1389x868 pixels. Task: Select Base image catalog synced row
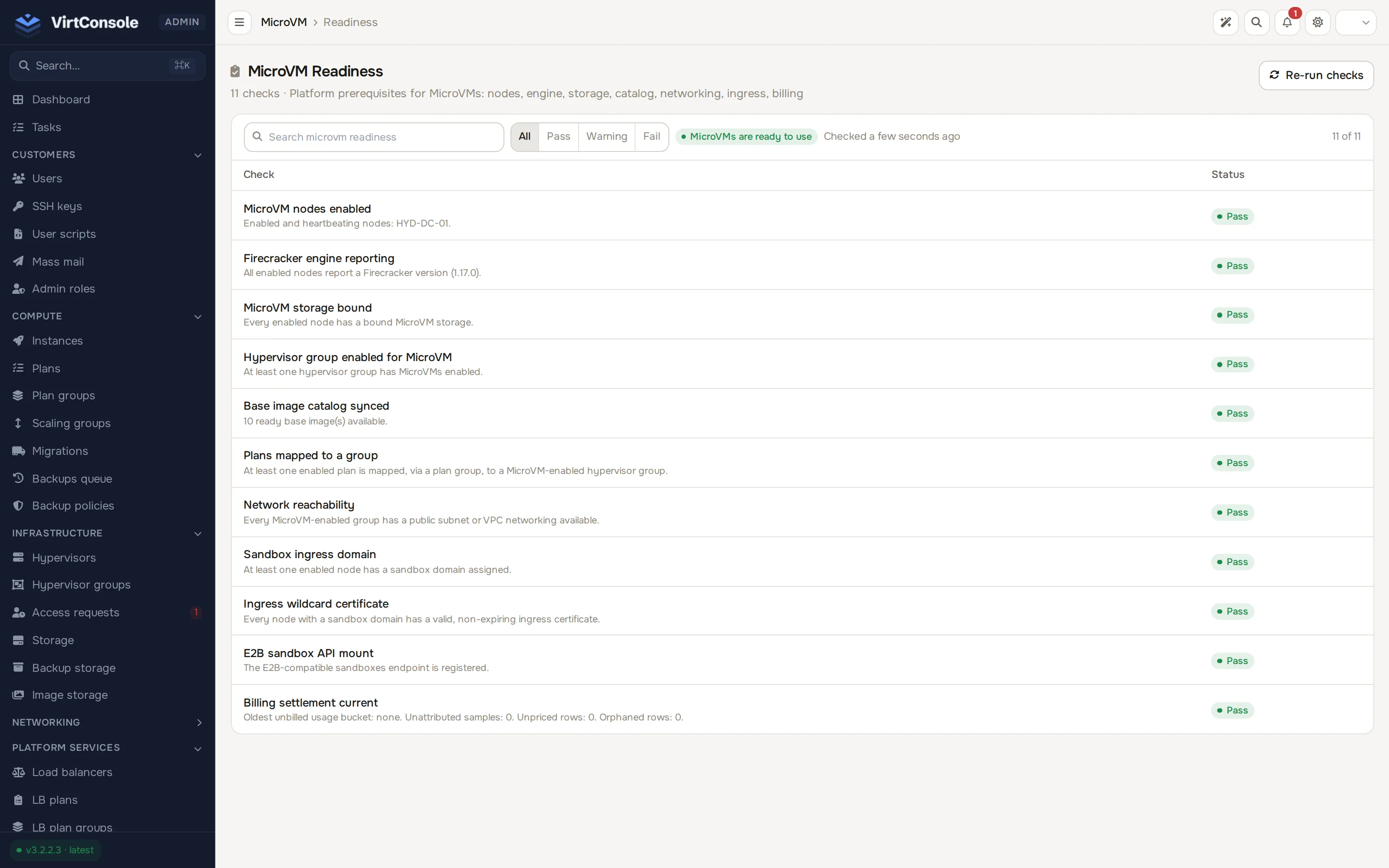[x=803, y=413]
